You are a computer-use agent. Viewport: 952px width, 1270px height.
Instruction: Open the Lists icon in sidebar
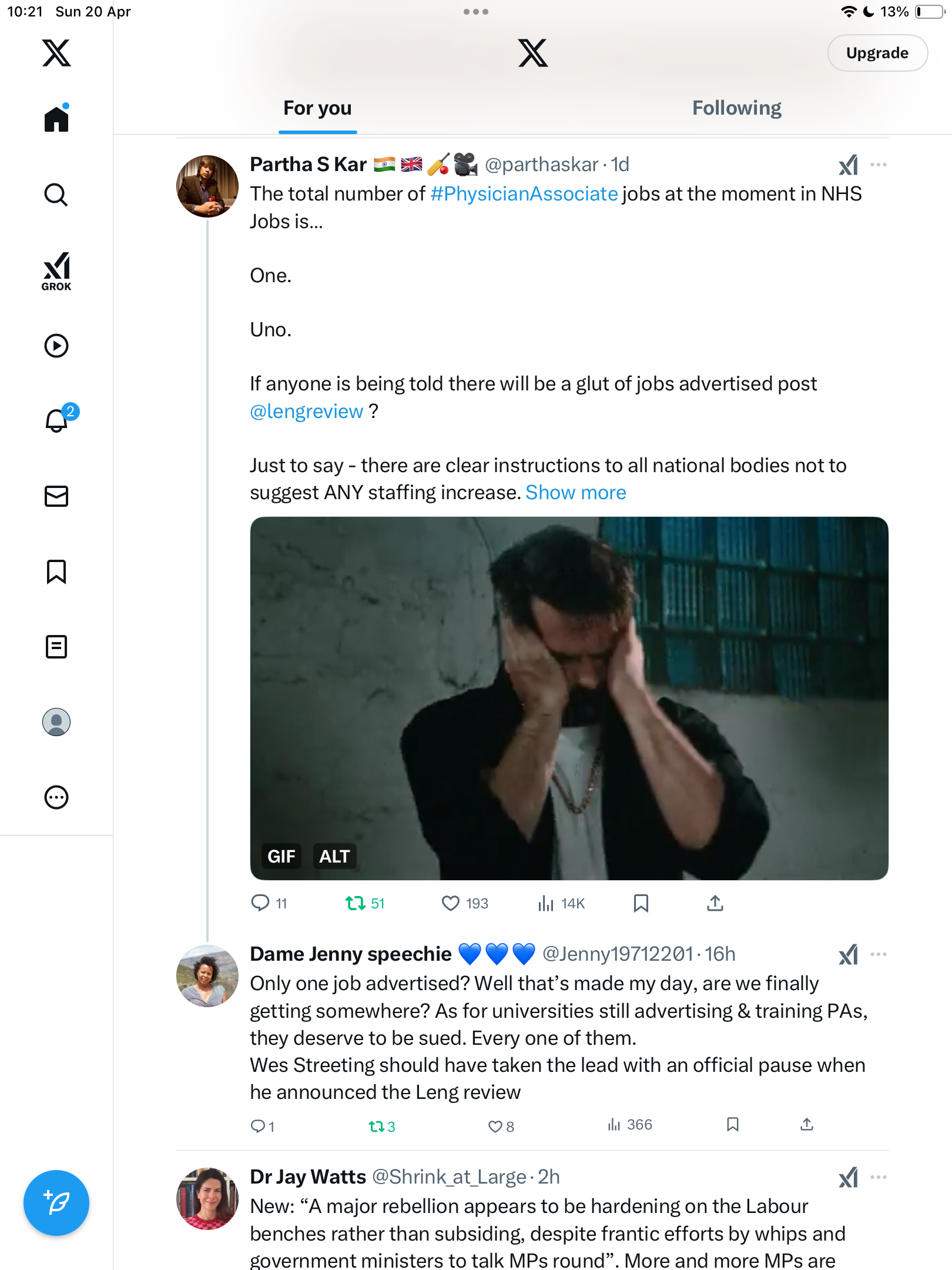point(56,647)
